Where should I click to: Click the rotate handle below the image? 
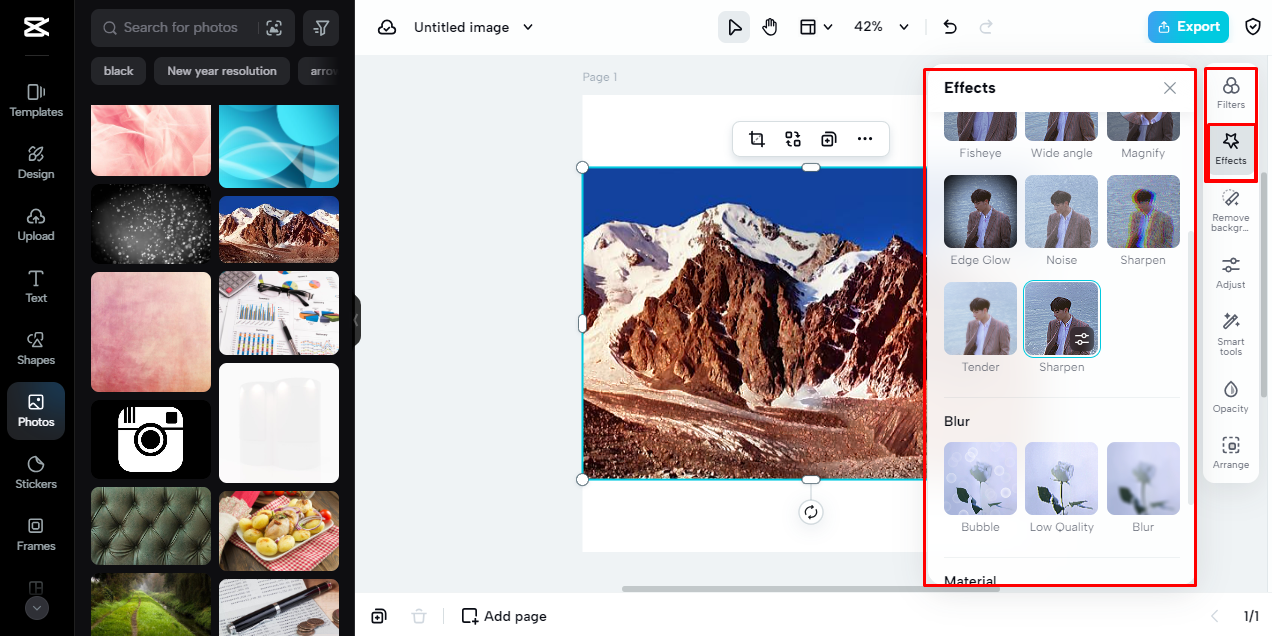point(811,512)
